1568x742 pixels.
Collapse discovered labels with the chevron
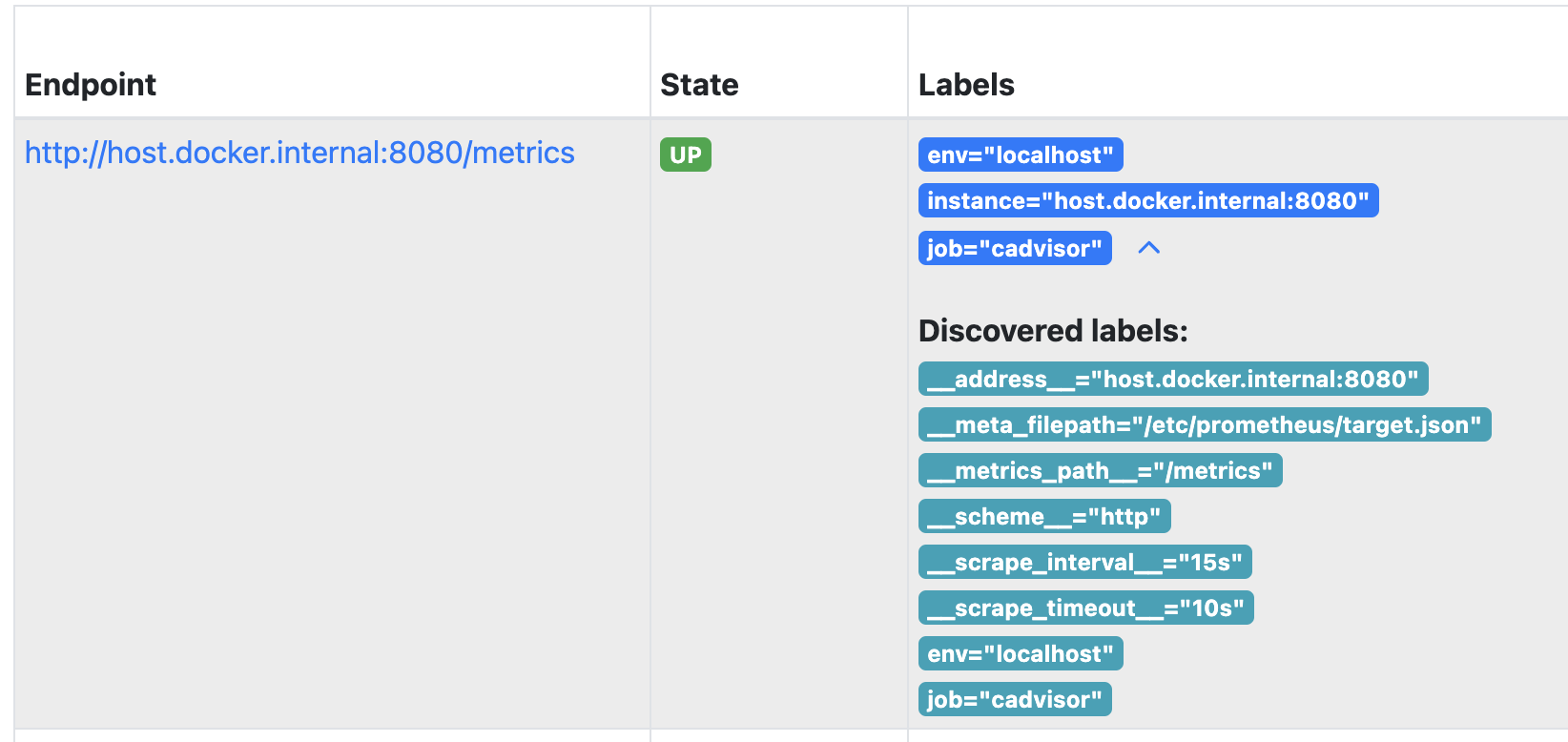point(1149,248)
